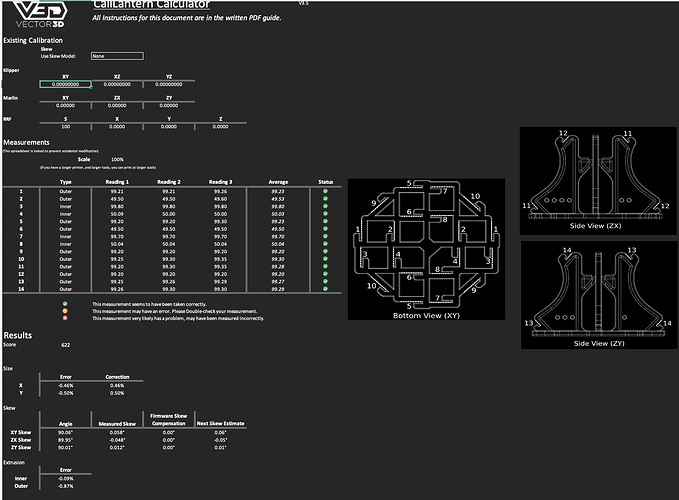Click the green status dot for row 4
The width and height of the screenshot is (679, 500).
(325, 213)
